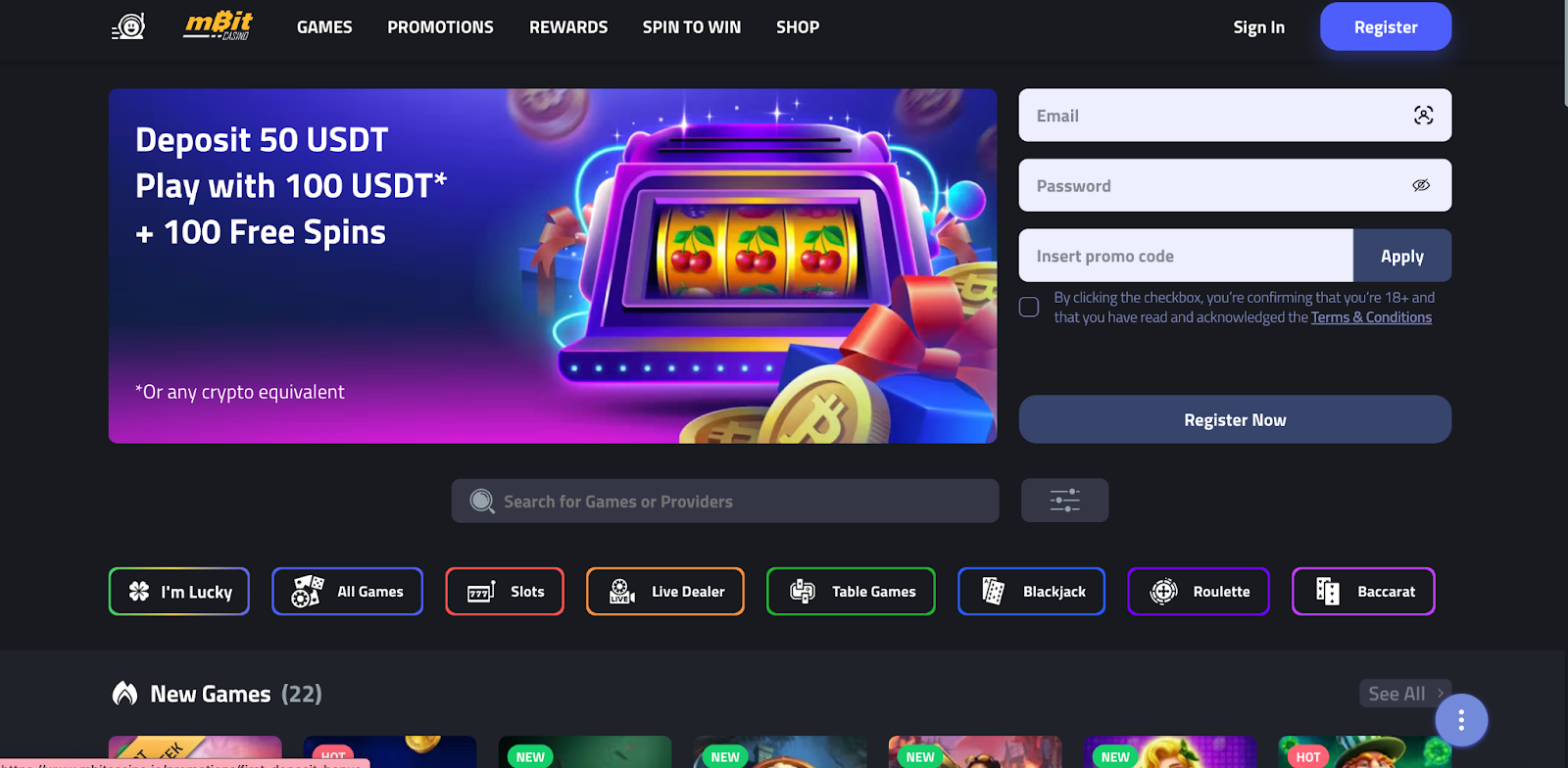This screenshot has width=1568, height=768.
Task: Choose the Baccarat category
Action: (1363, 592)
